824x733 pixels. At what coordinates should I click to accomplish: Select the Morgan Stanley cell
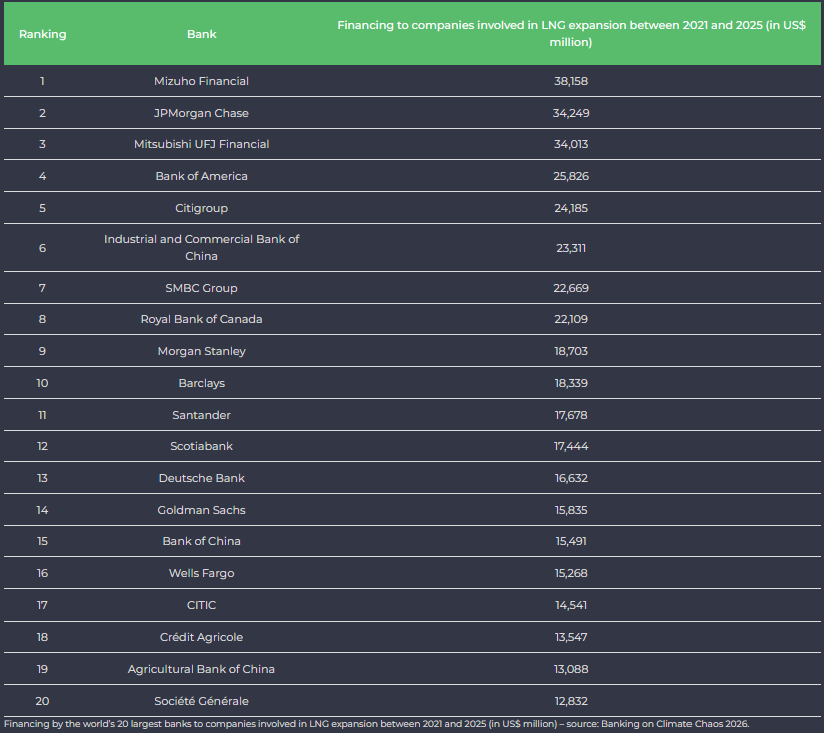click(x=201, y=351)
